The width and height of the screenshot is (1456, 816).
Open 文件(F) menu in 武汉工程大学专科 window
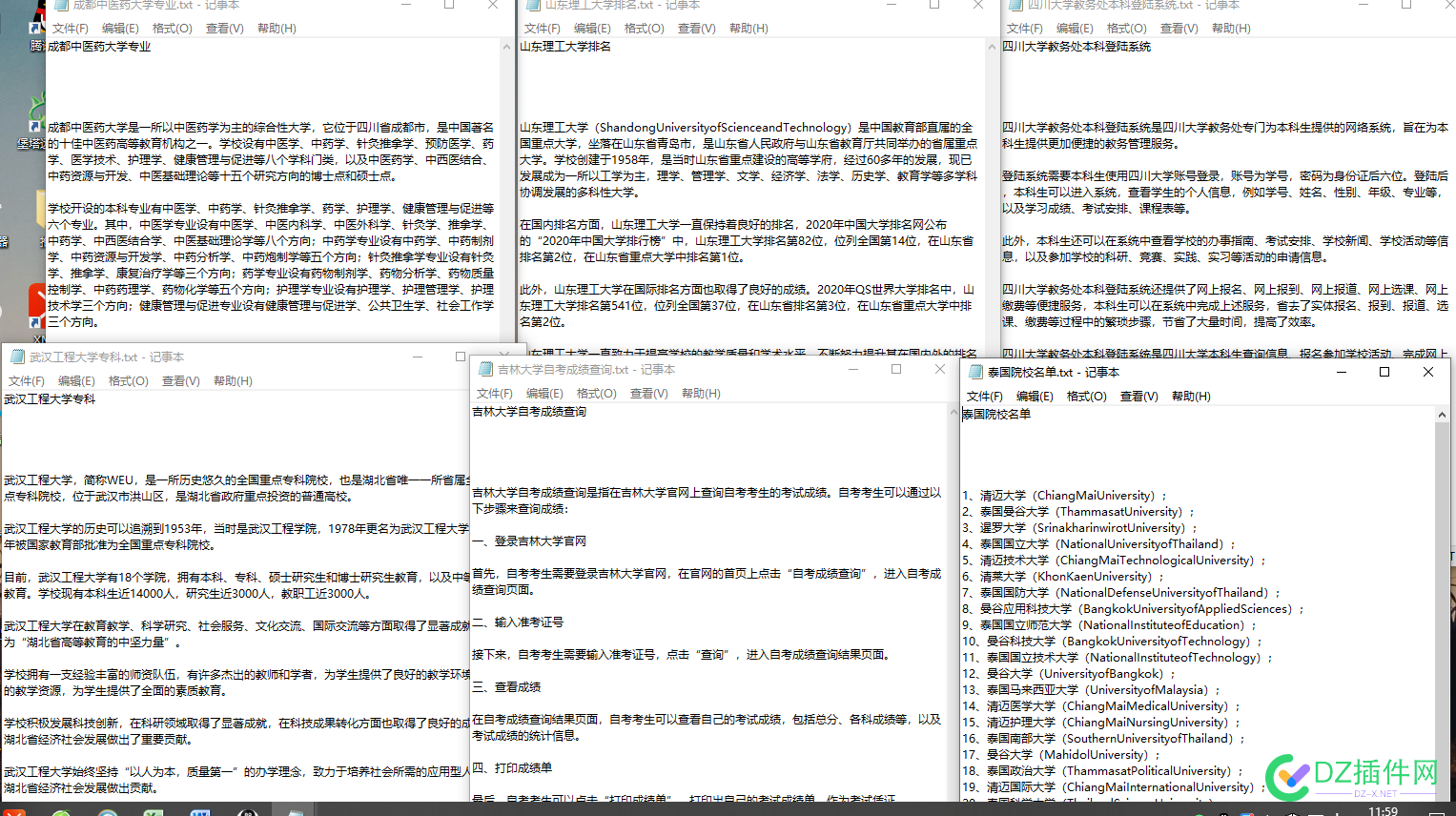coord(26,381)
